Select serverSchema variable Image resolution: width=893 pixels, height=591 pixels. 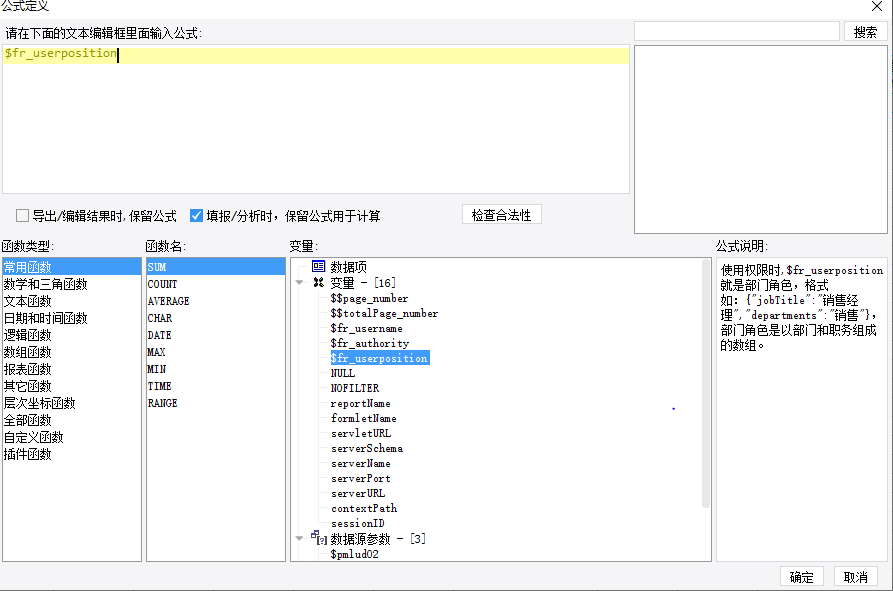point(367,448)
